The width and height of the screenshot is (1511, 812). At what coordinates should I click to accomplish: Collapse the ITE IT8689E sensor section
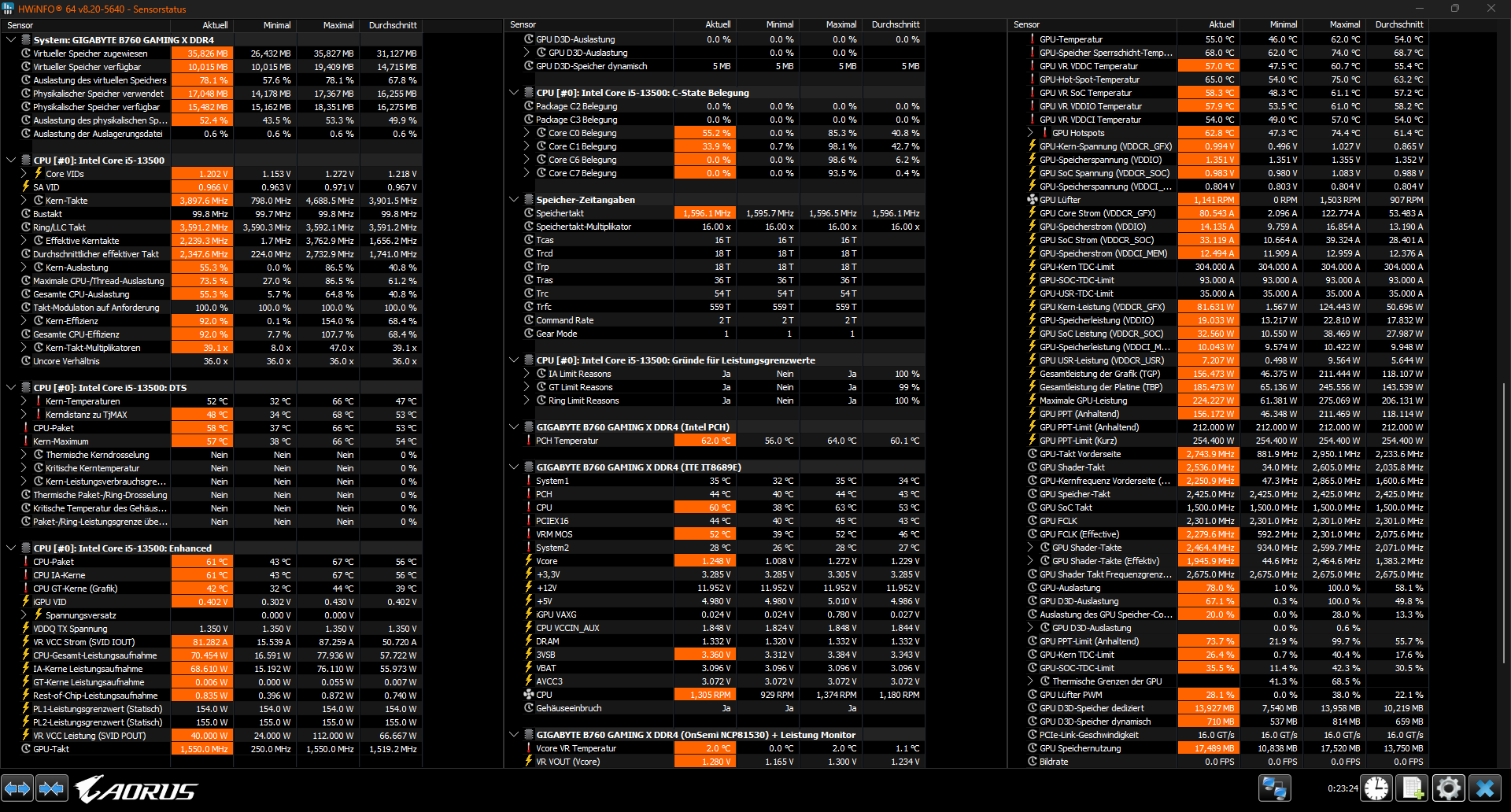(514, 467)
